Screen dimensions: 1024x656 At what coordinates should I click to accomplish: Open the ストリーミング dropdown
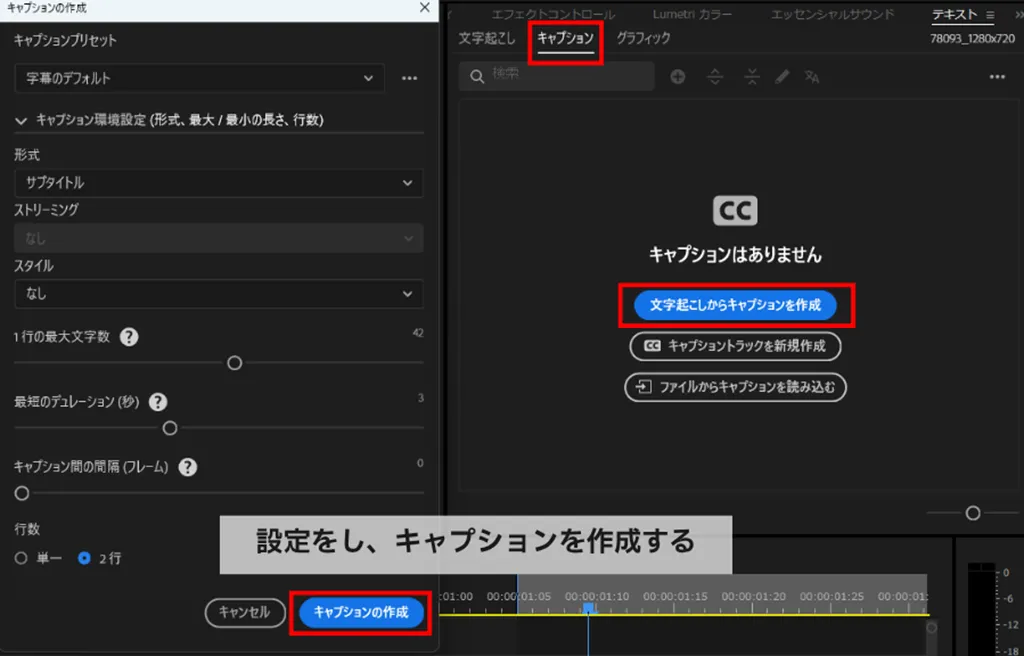coord(219,238)
